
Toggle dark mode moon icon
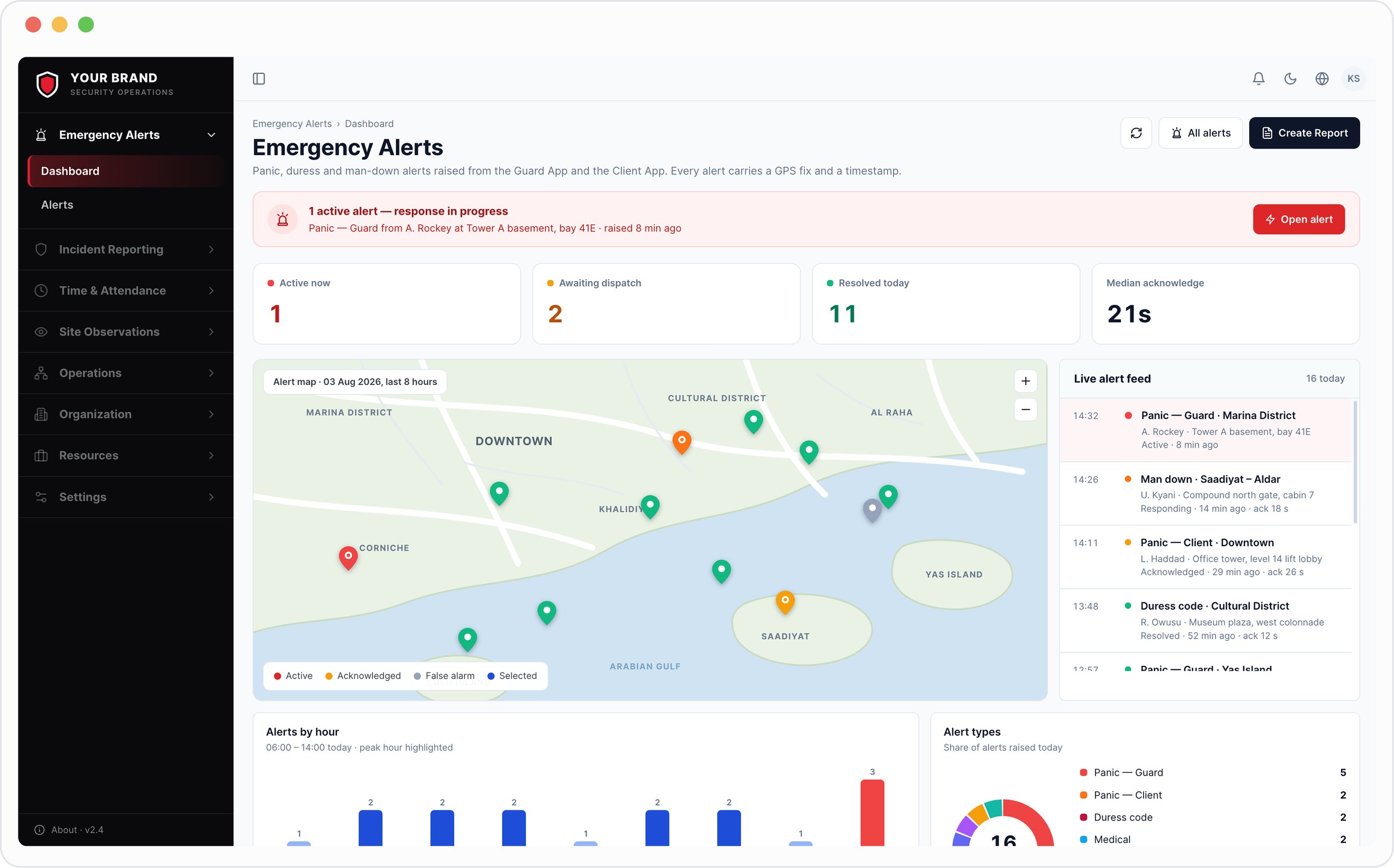[x=1290, y=78]
